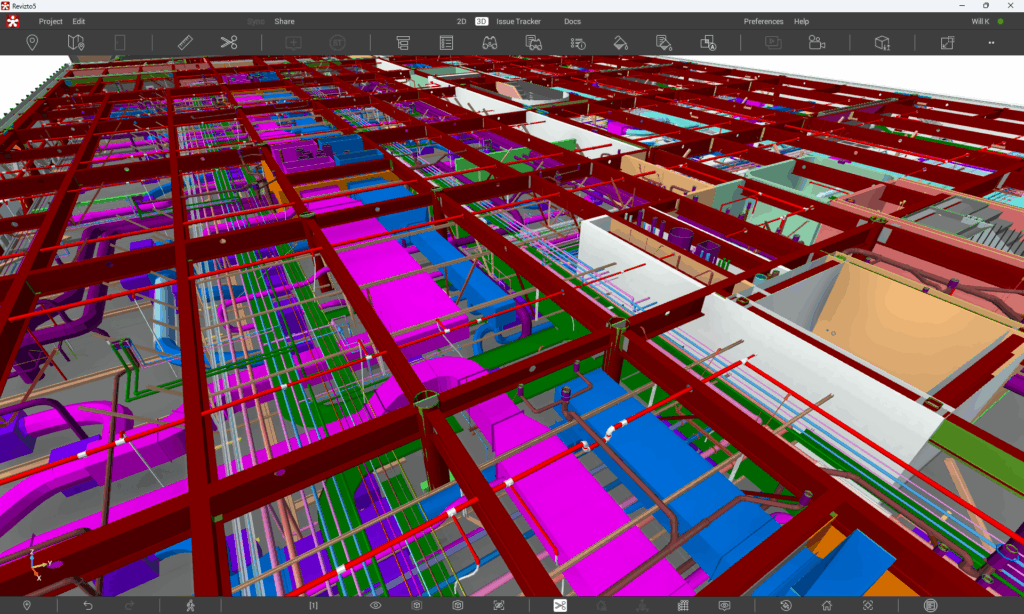Click the location pin icon in top toolbar
1024x614 pixels.
click(32, 42)
